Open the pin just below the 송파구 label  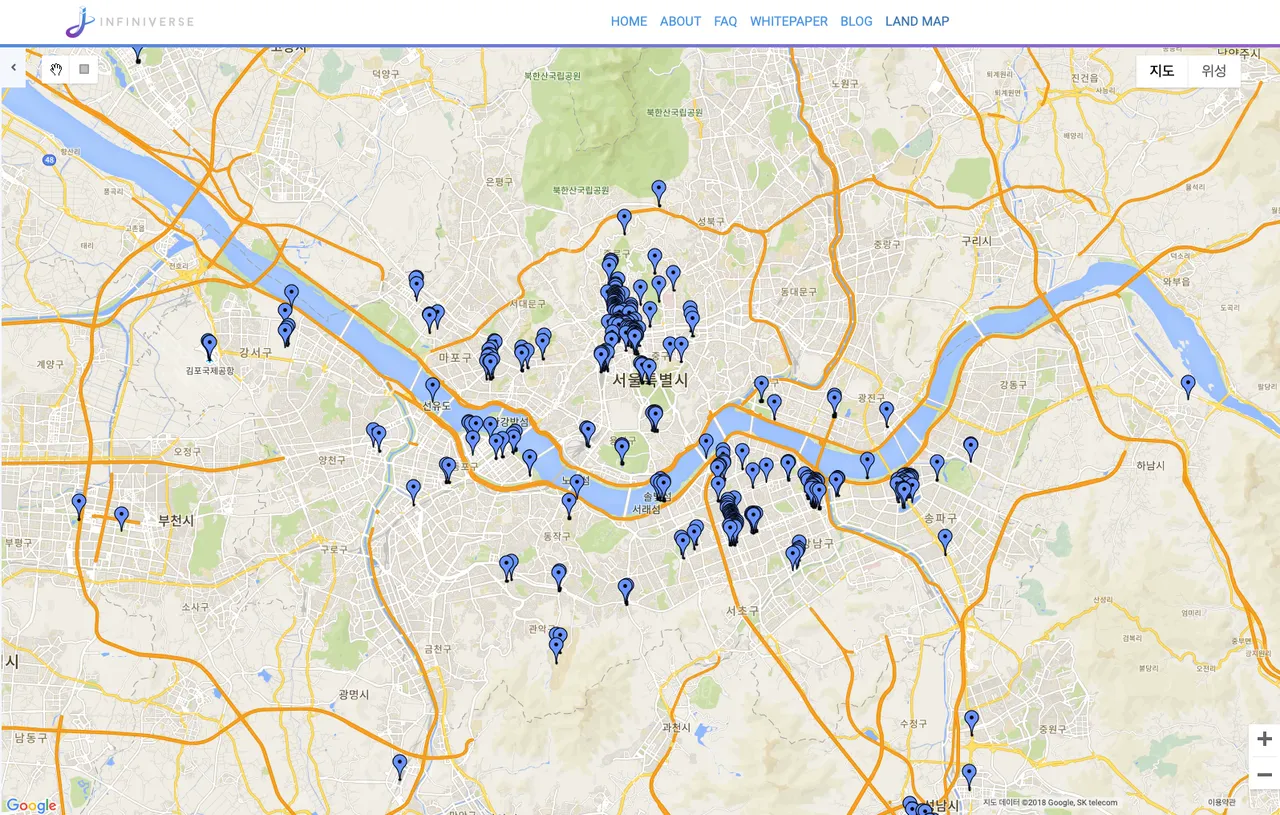945,541
